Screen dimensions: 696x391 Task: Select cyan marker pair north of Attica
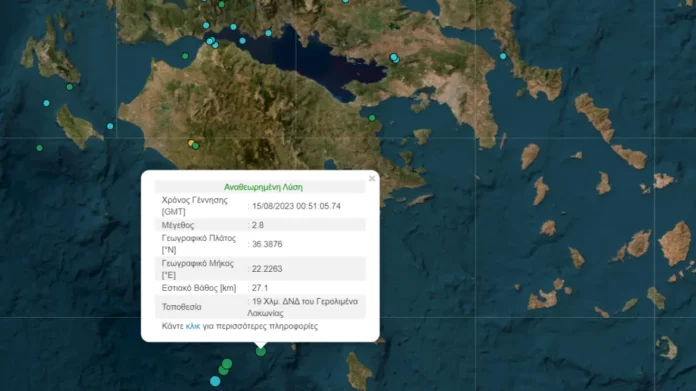coord(394,58)
